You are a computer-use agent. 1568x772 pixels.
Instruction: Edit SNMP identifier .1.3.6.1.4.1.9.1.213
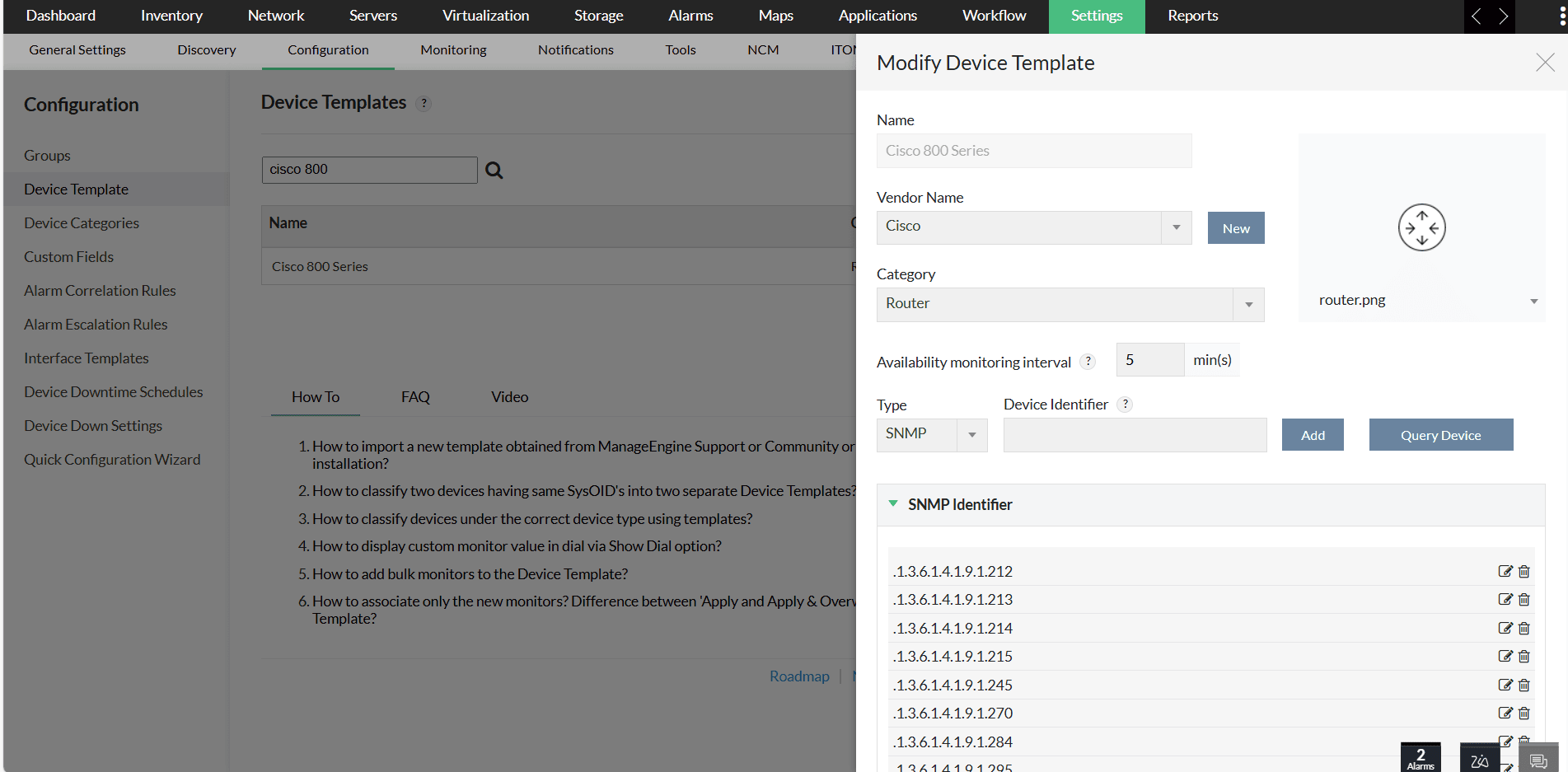coord(1505,599)
